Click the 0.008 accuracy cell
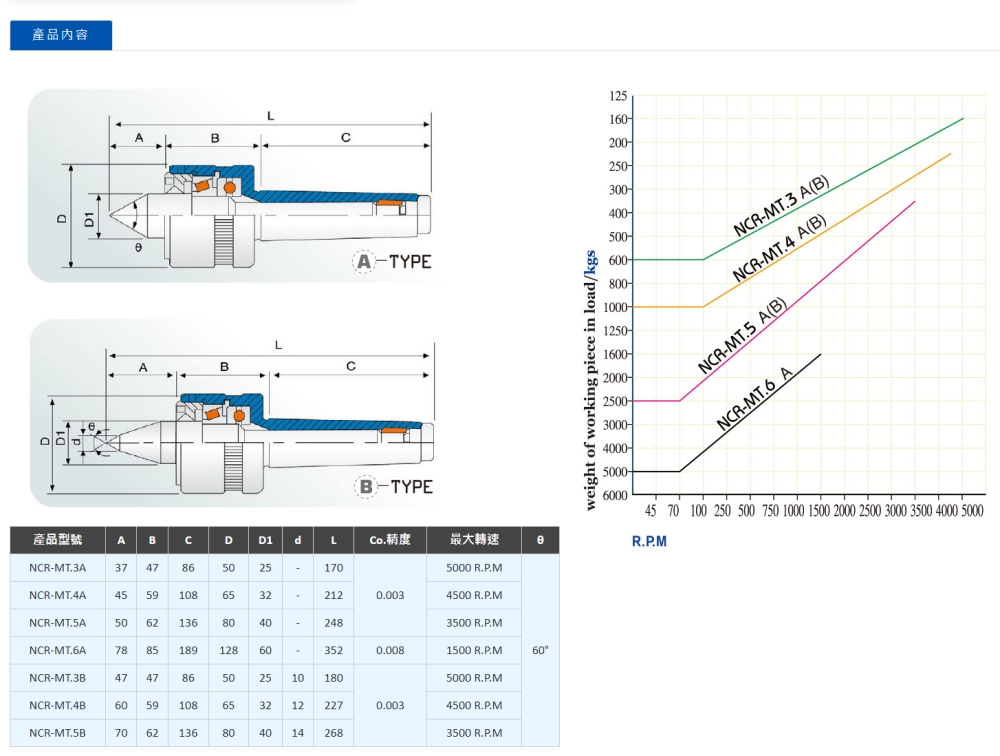The height and width of the screenshot is (756, 1000). pos(390,650)
